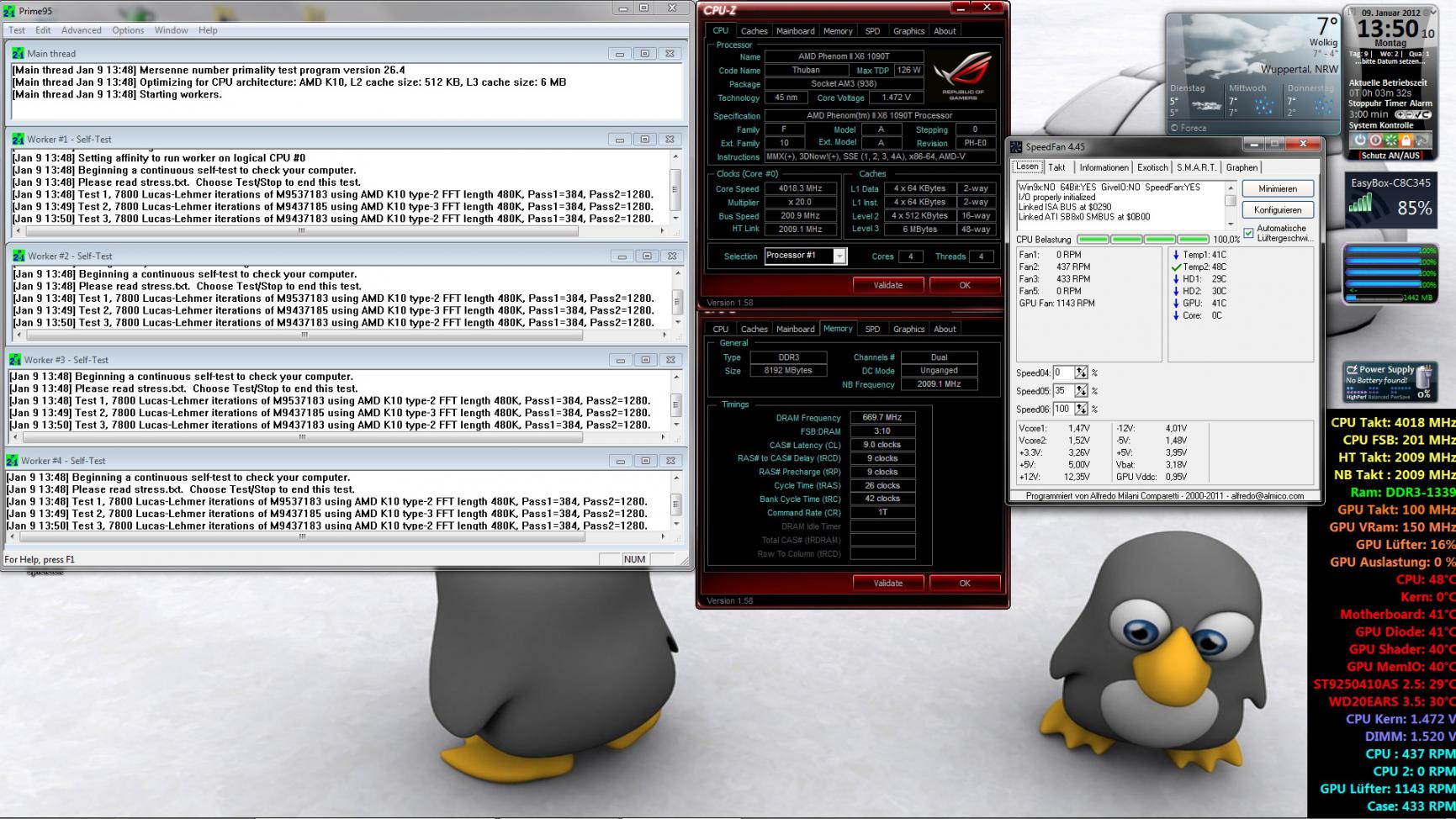Screen dimensions: 1456x819
Task: Click the Worker #1 vertical scroll-up arrow
Action: pos(675,156)
